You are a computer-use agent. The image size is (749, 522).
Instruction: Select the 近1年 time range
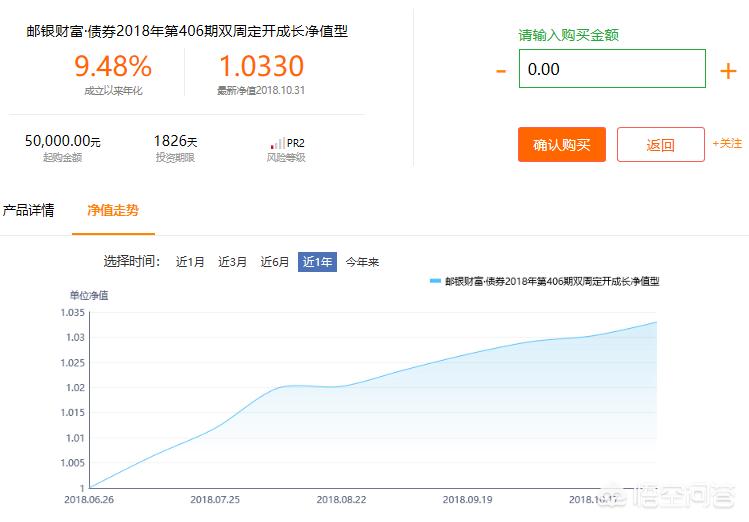[317, 262]
